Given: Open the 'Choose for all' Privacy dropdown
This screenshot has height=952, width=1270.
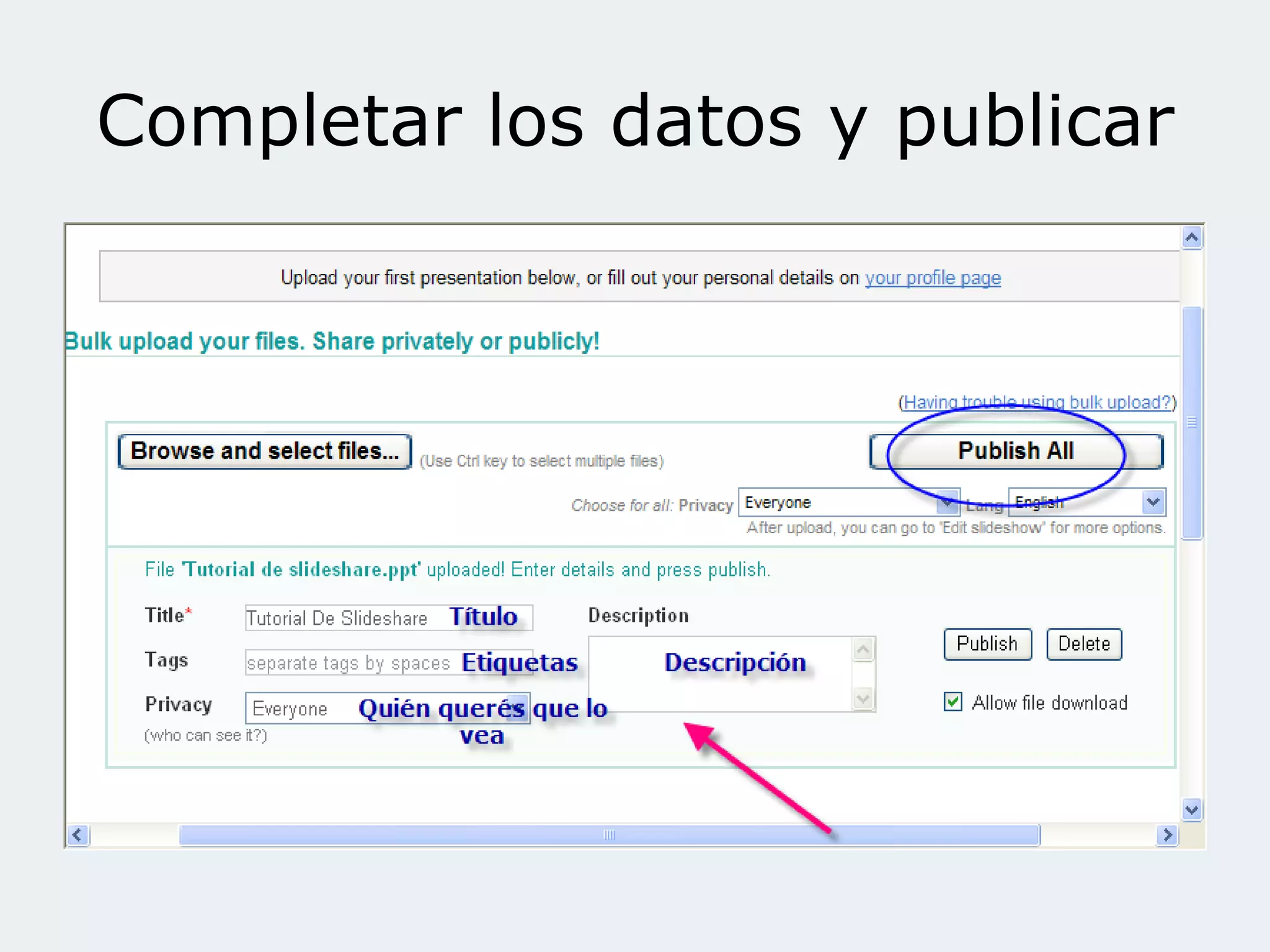Looking at the screenshot, I should (849, 503).
